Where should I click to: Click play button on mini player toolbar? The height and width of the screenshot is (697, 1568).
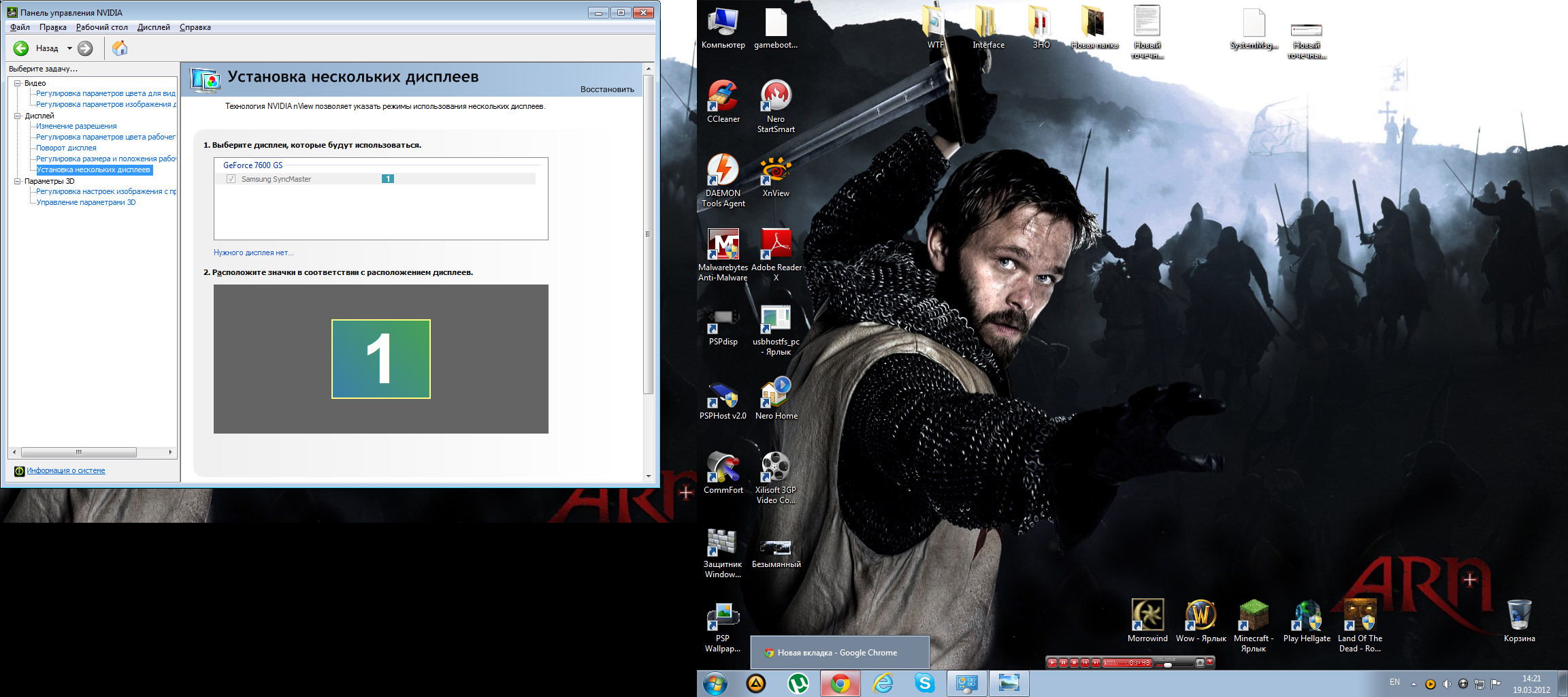click(1052, 662)
